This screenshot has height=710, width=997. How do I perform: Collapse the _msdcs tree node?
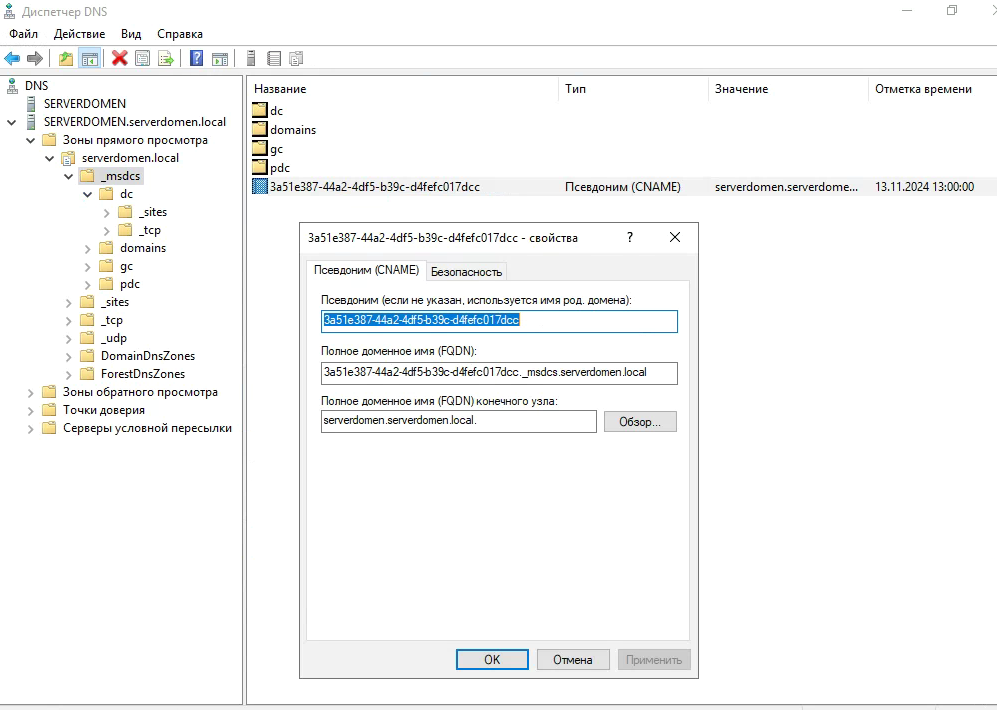pos(69,176)
